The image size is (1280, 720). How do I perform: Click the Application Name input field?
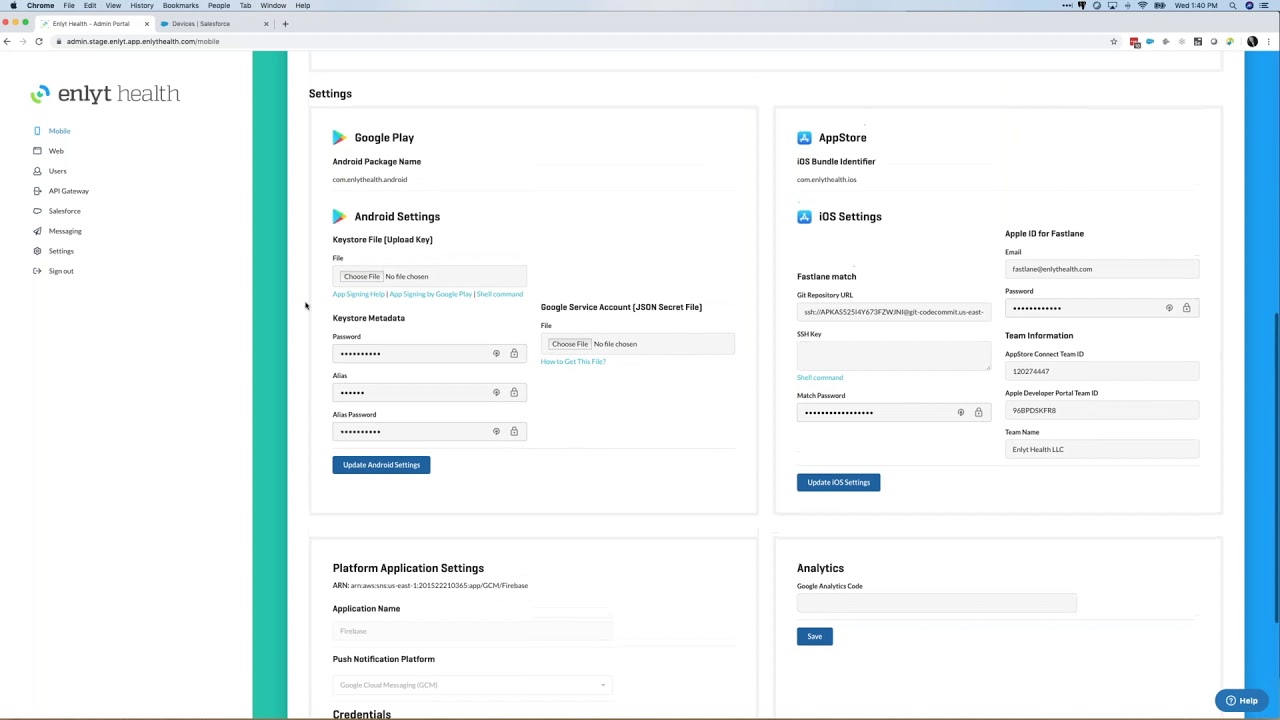click(470, 630)
